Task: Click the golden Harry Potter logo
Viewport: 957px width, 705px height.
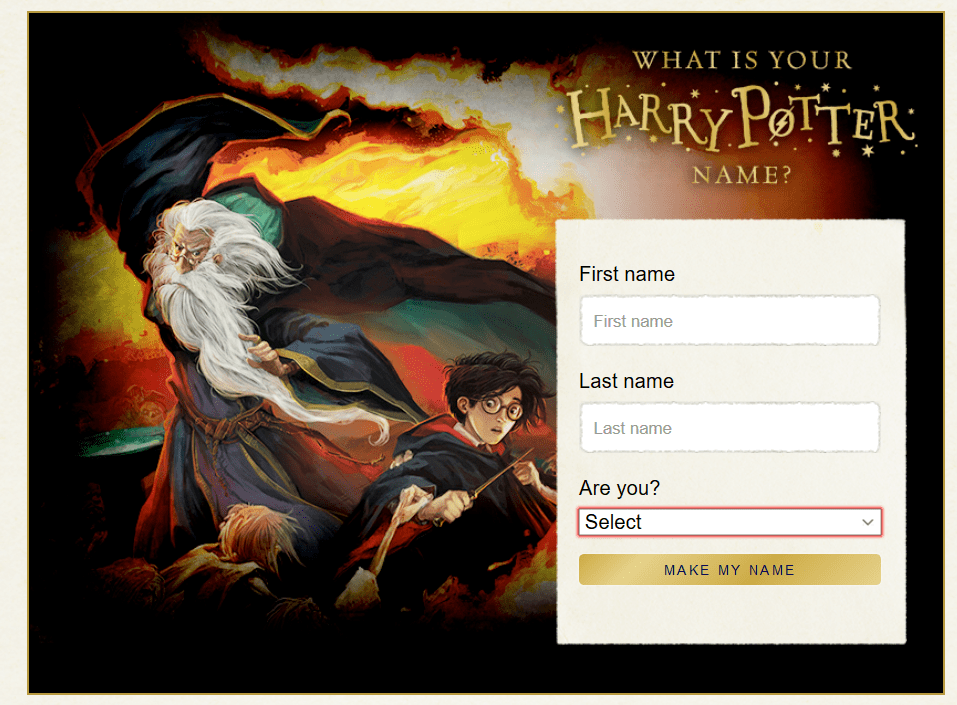Action: coord(740,119)
